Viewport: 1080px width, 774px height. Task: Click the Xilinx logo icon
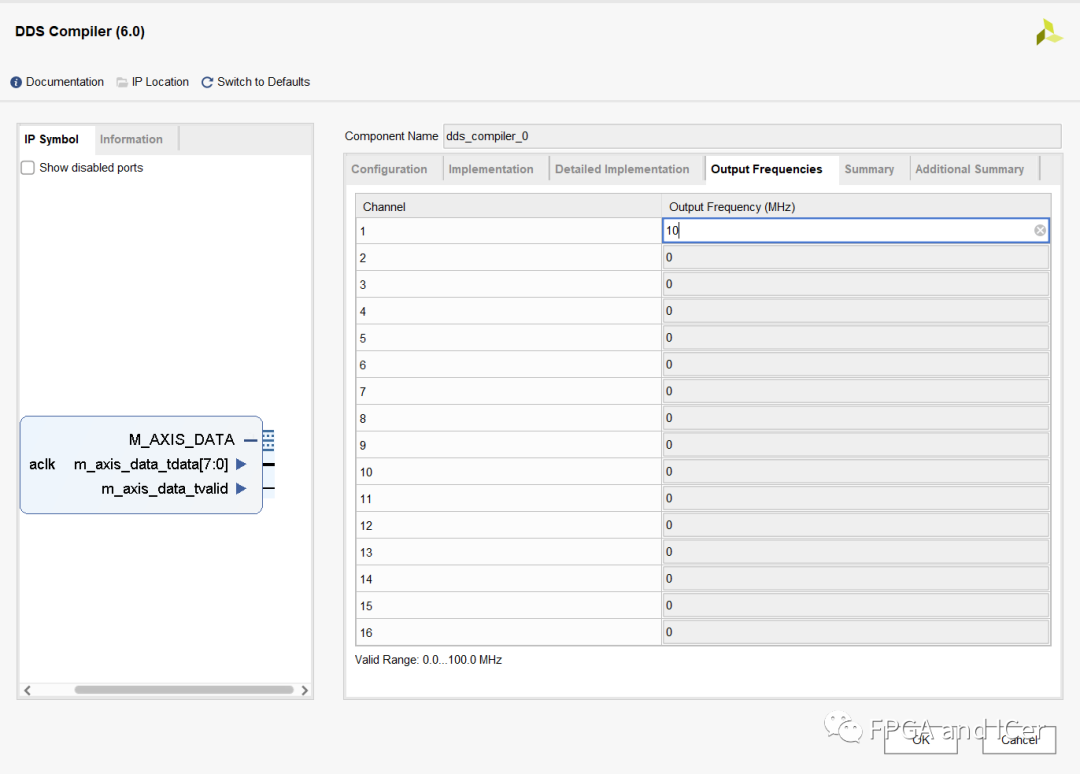[x=1048, y=32]
